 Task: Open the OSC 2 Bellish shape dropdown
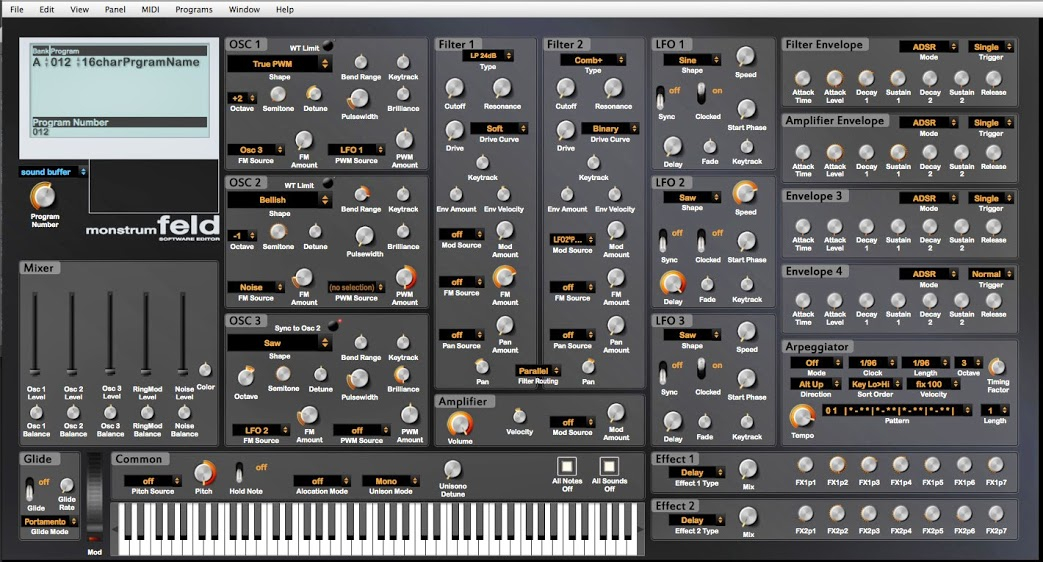coord(279,200)
